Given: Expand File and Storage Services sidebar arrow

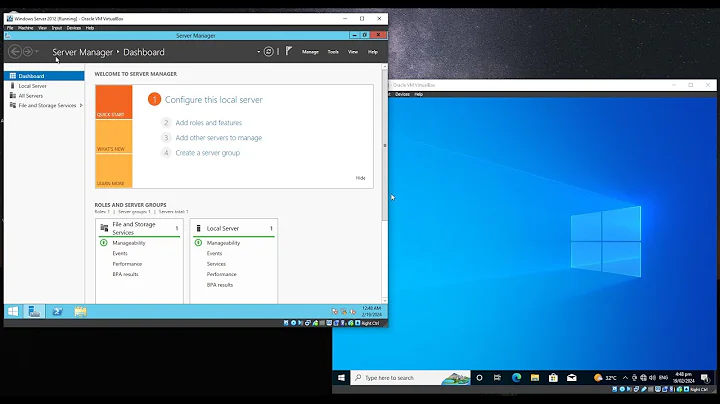Looking at the screenshot, I should 81,105.
